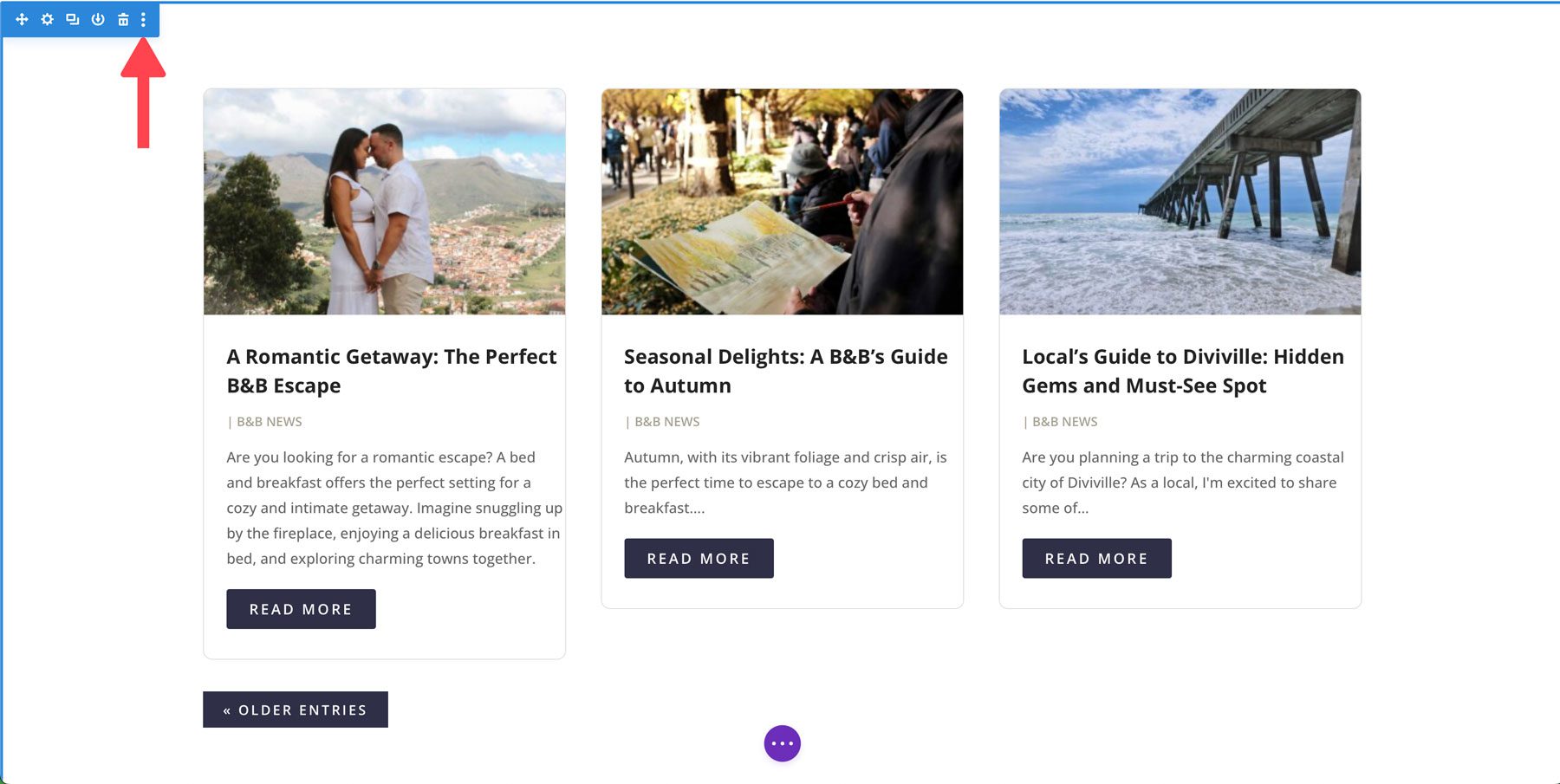The width and height of the screenshot is (1560, 784).
Task: Delete the section with trash icon
Action: click(x=123, y=19)
